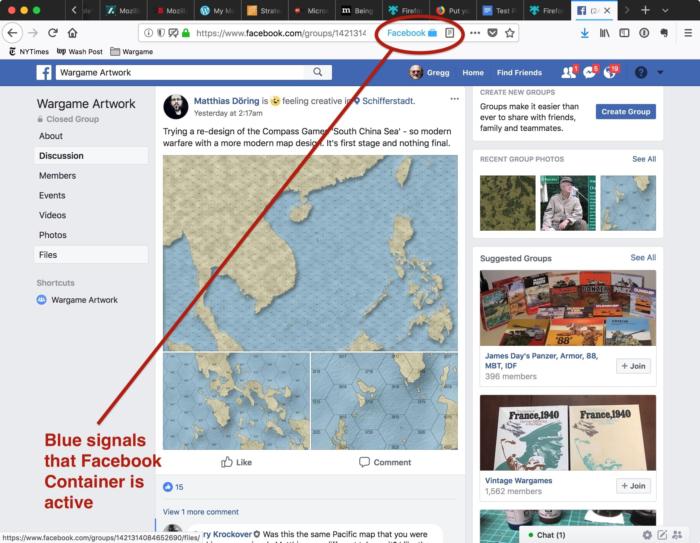The height and width of the screenshot is (543, 700).
Task: Open friend requests icon
Action: 568,72
